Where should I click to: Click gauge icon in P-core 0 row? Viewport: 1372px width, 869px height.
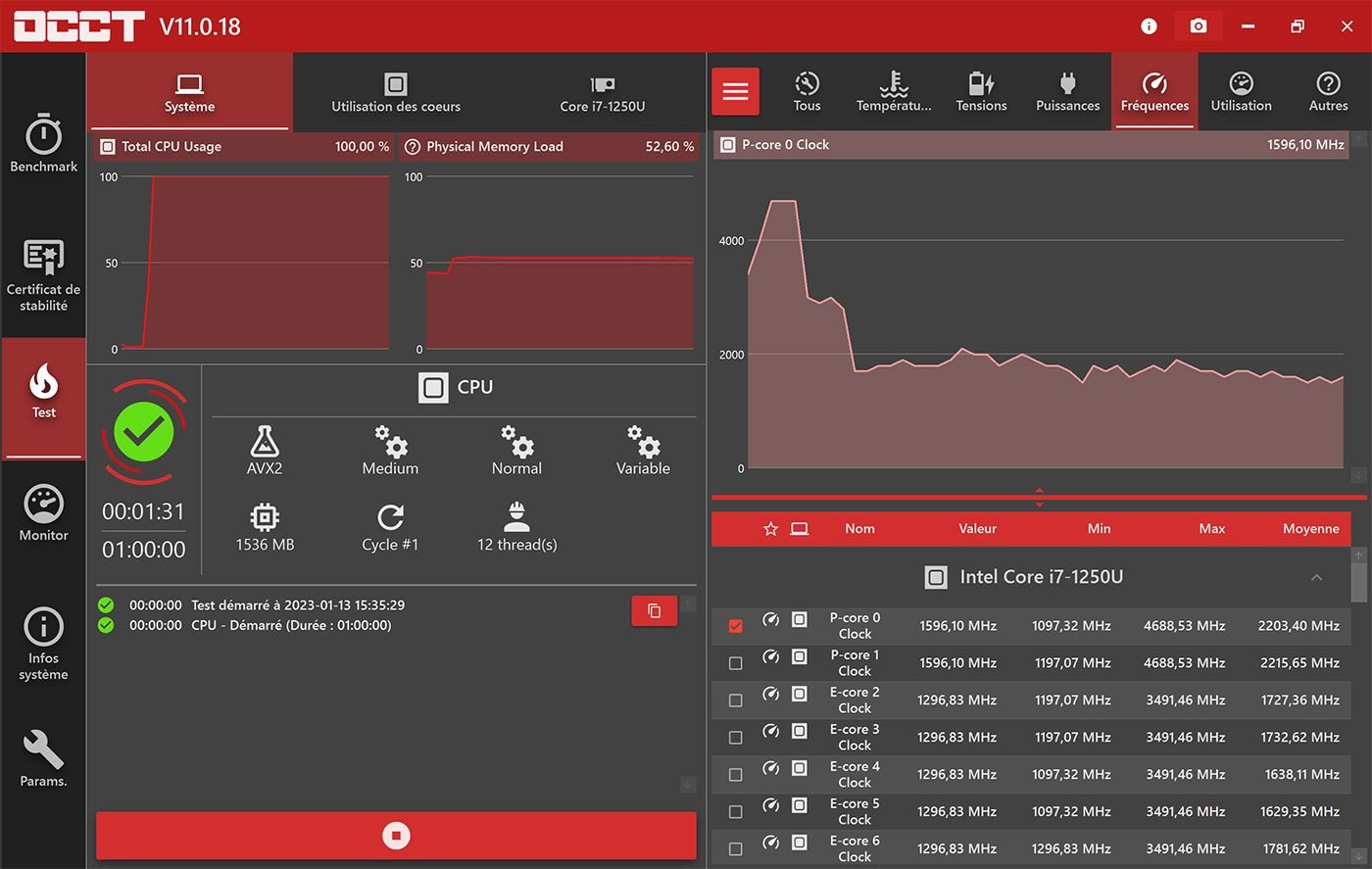tap(771, 619)
